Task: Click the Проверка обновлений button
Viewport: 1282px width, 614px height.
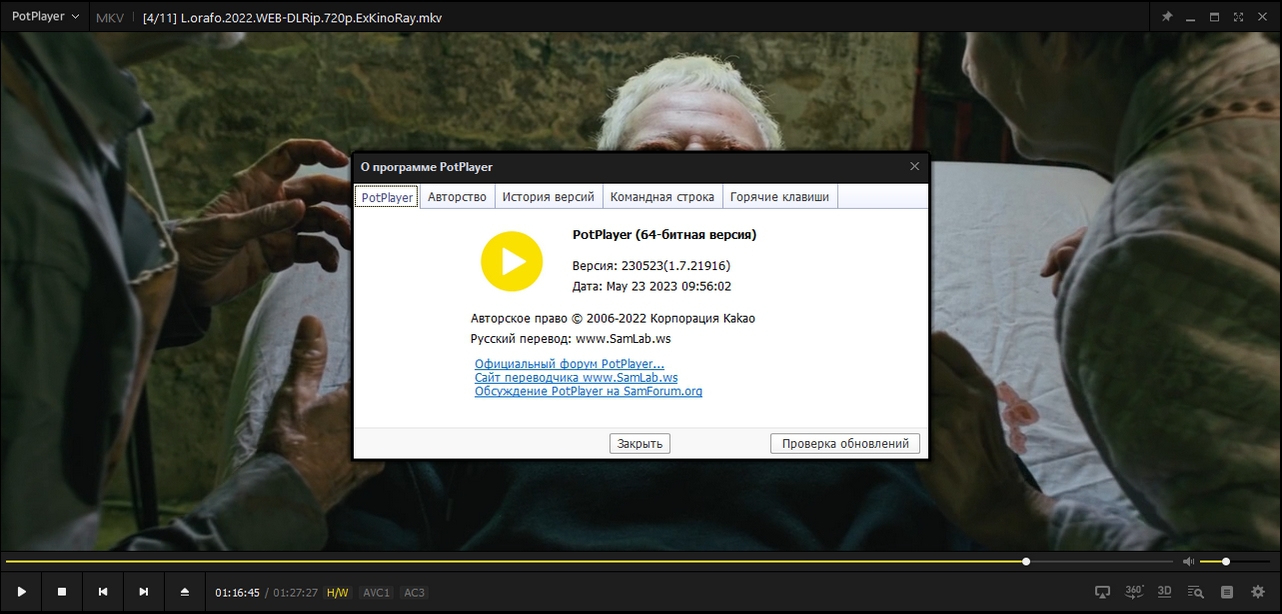Action: coord(845,443)
